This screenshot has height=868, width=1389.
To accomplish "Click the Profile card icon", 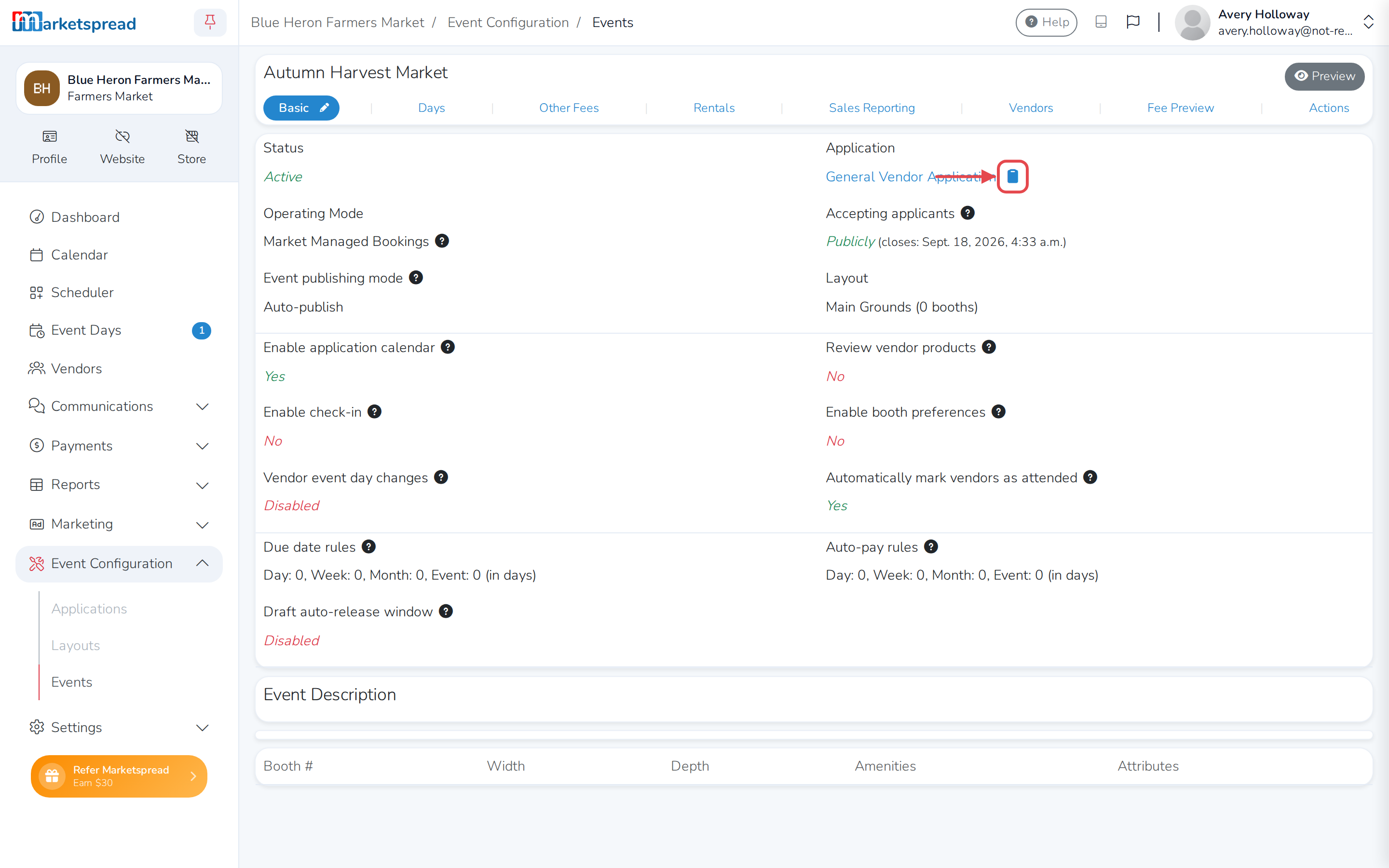I will [x=49, y=136].
